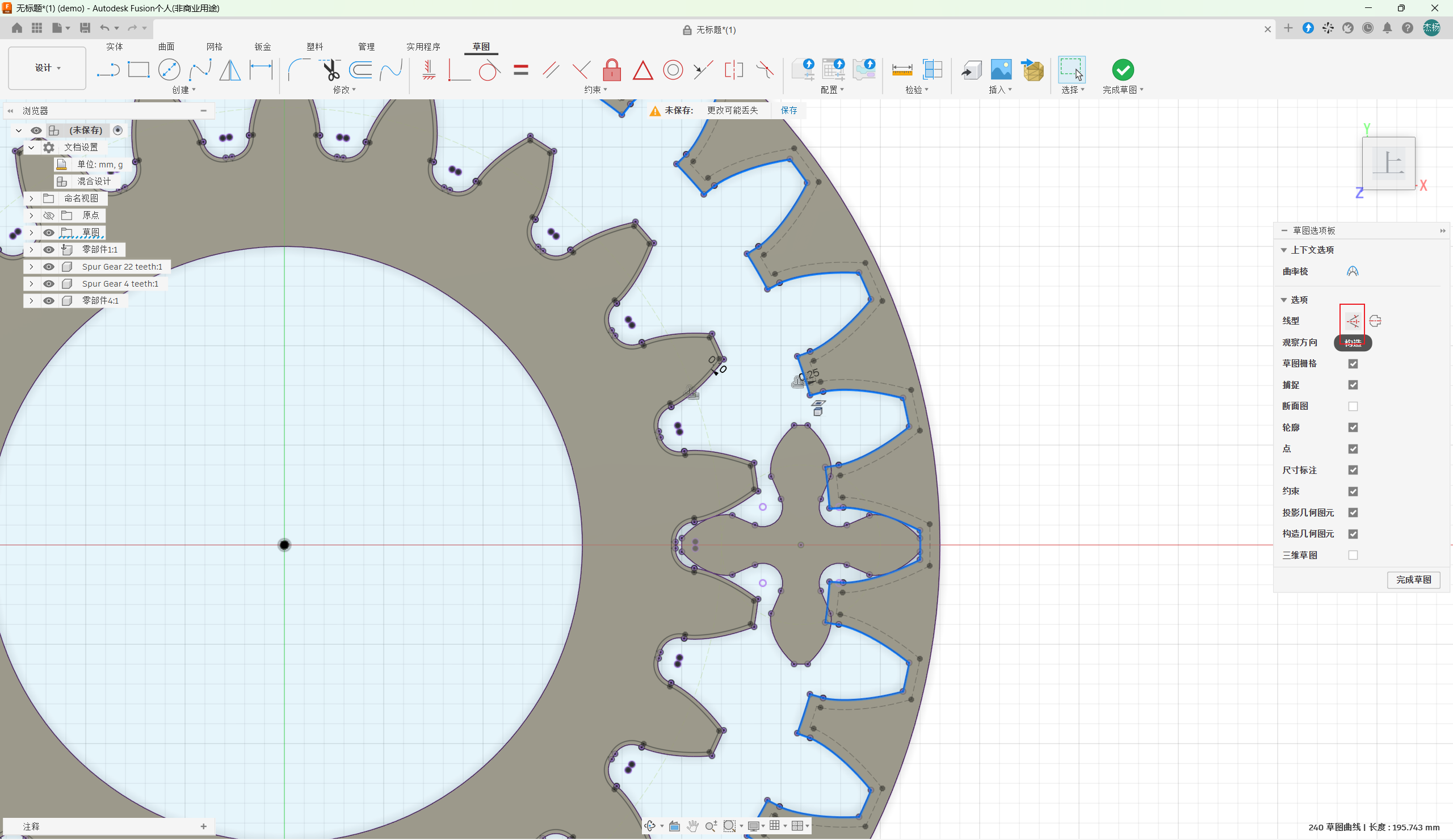Open the Design (设计) workspace dropdown
The width and height of the screenshot is (1453, 840).
(x=47, y=68)
